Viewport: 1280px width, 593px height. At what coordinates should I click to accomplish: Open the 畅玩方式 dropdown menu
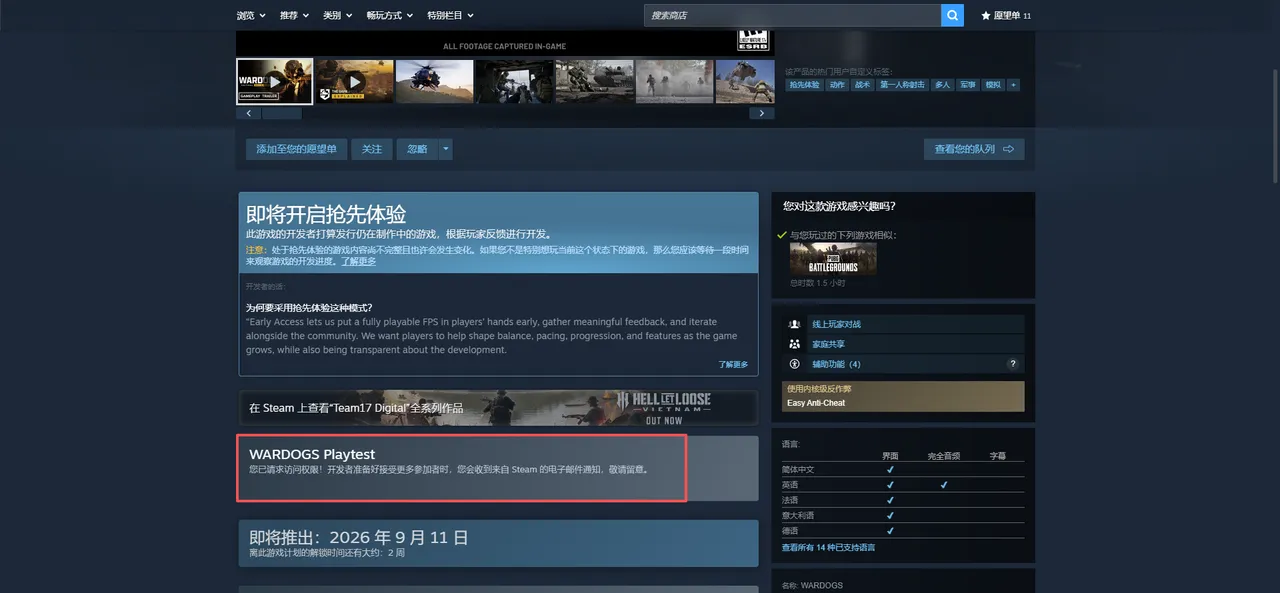(x=390, y=15)
